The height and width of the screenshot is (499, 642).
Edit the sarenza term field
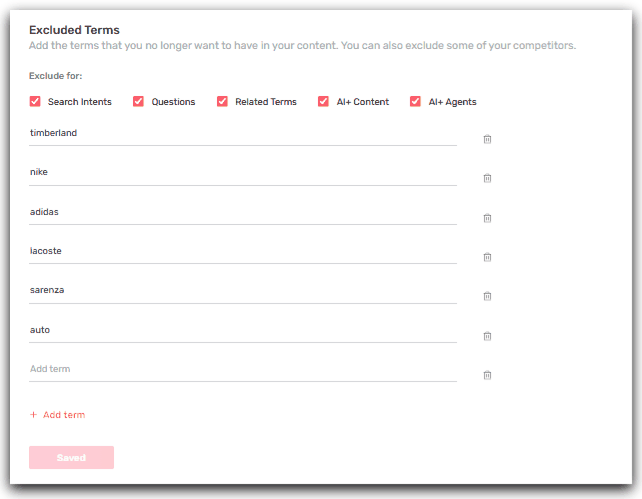242,290
